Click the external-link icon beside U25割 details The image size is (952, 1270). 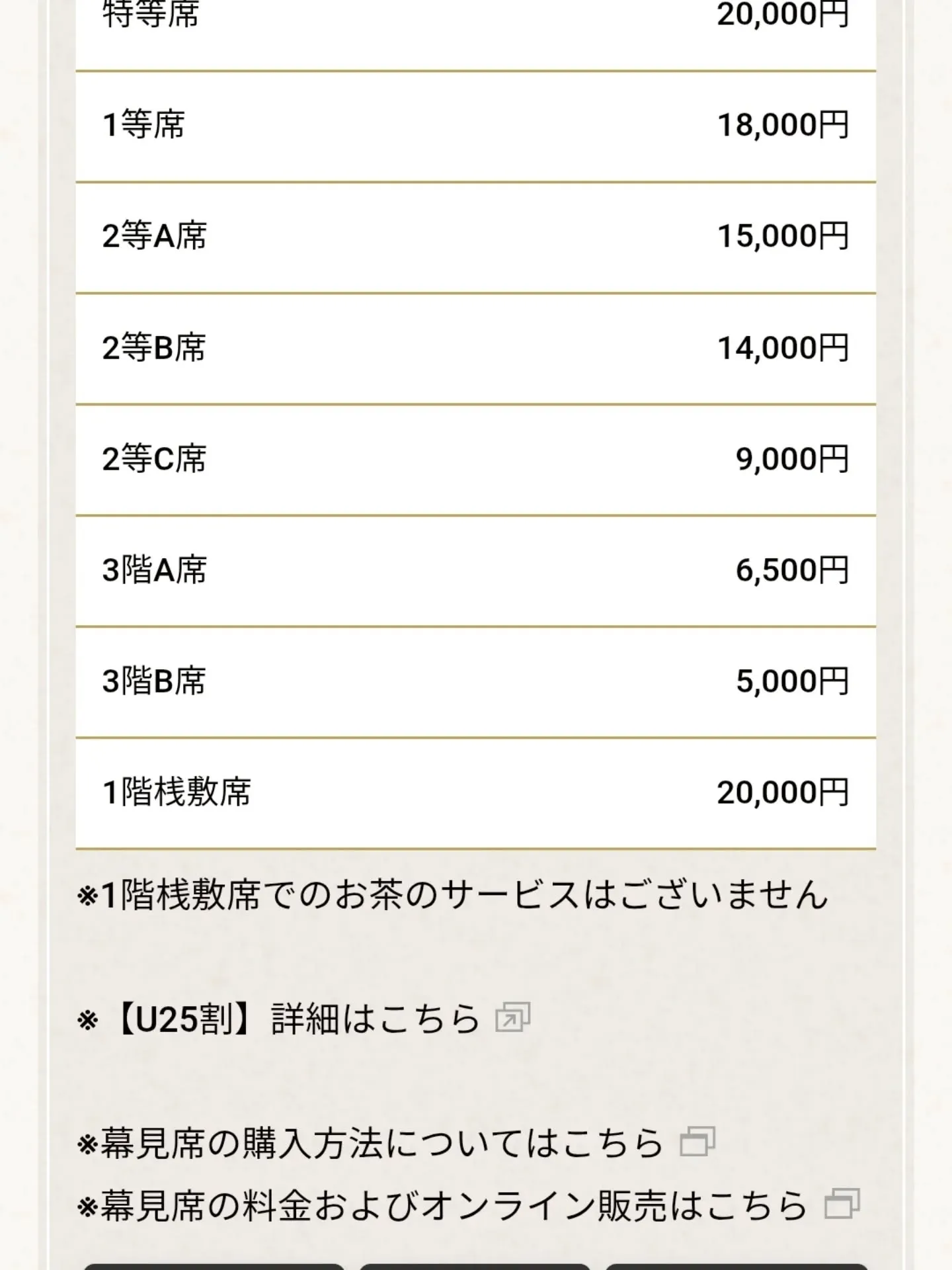512,1017
